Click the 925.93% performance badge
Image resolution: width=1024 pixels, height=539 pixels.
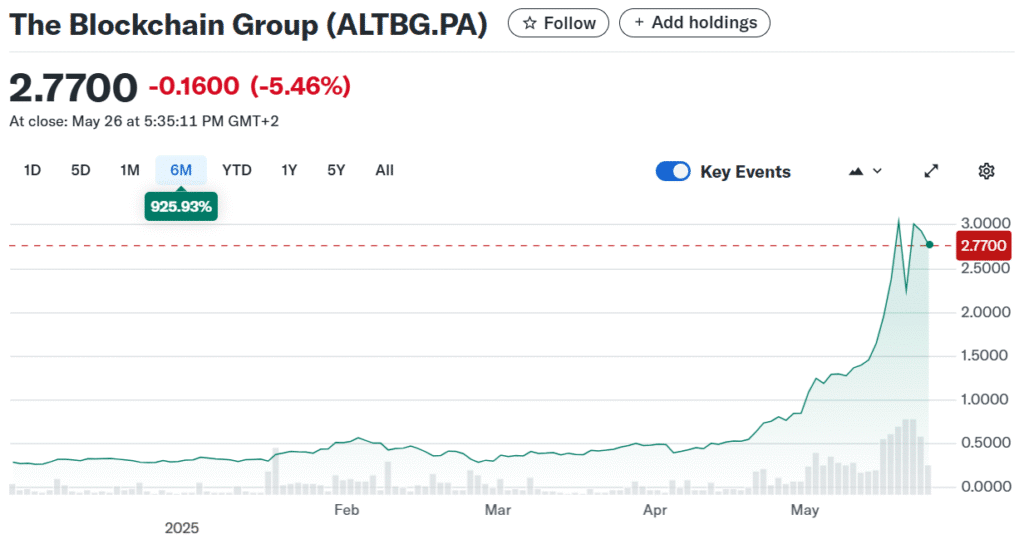(x=181, y=207)
